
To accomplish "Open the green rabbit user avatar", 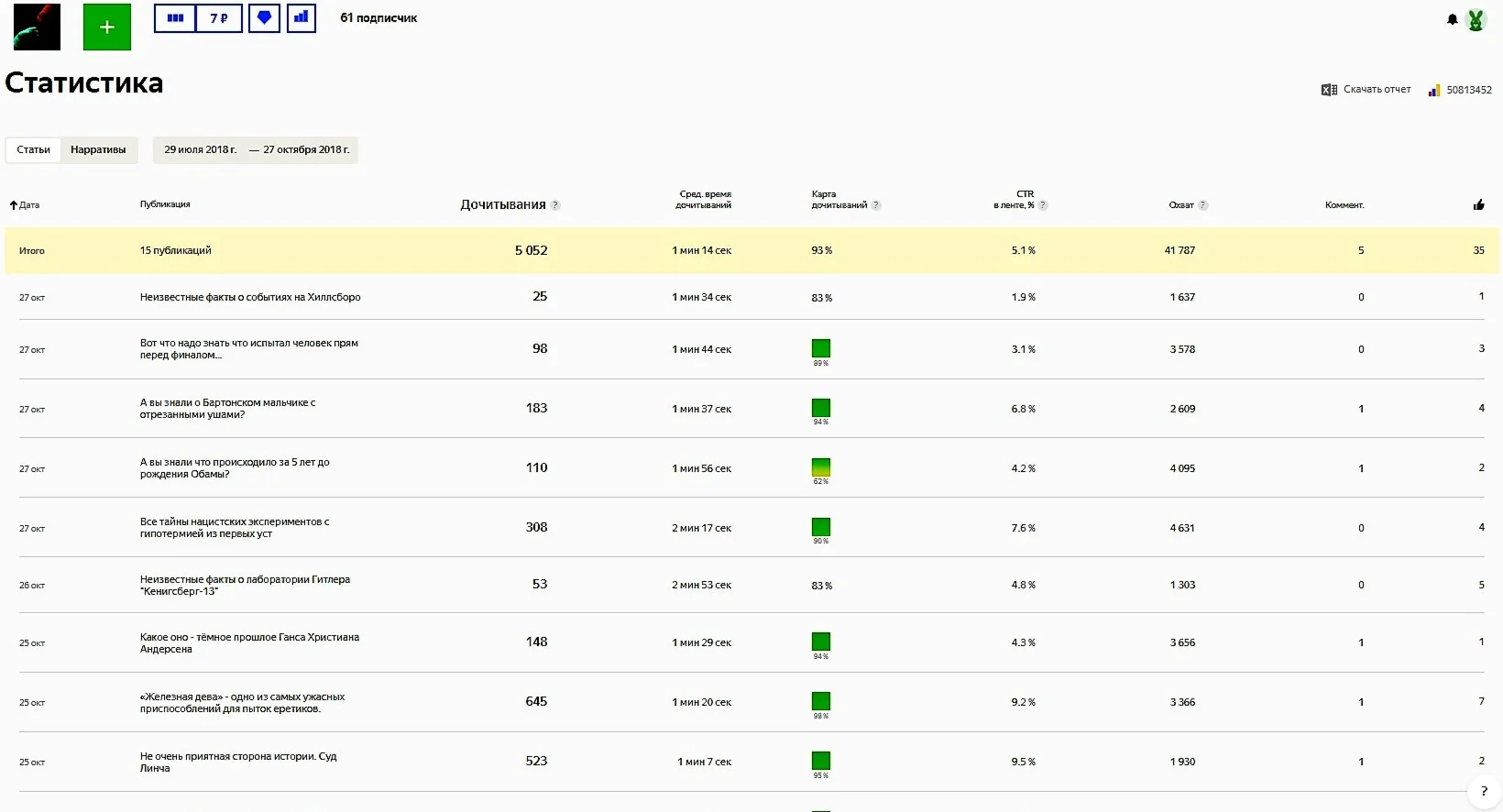I will [x=1476, y=19].
